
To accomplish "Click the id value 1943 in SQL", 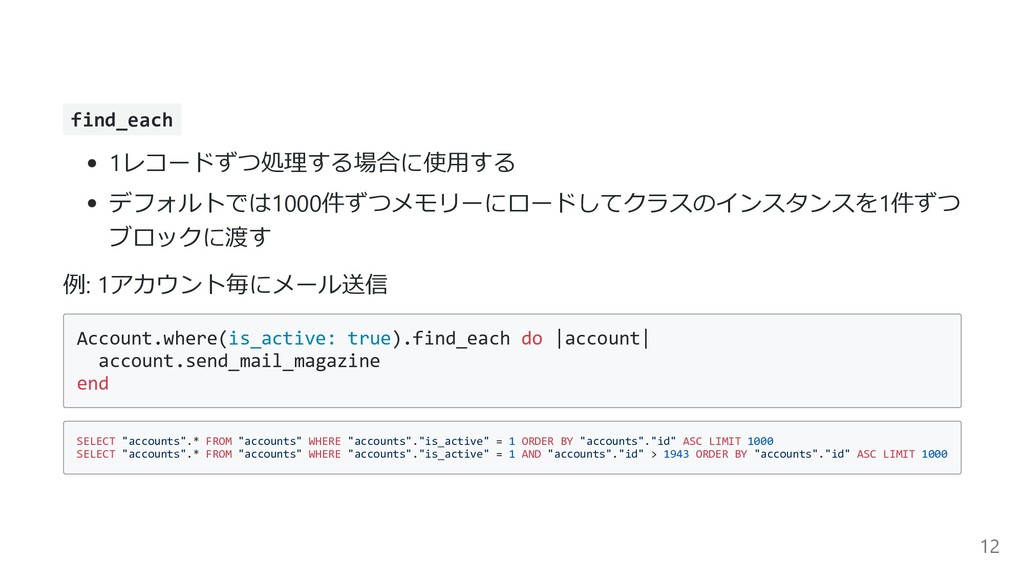I will tap(676, 455).
